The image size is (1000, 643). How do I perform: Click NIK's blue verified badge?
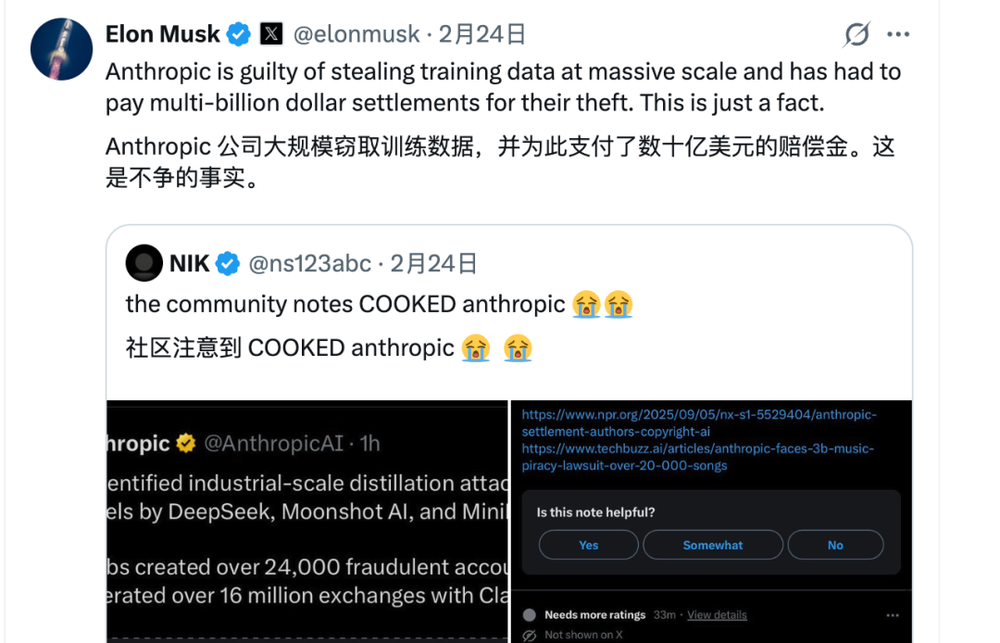point(228,264)
